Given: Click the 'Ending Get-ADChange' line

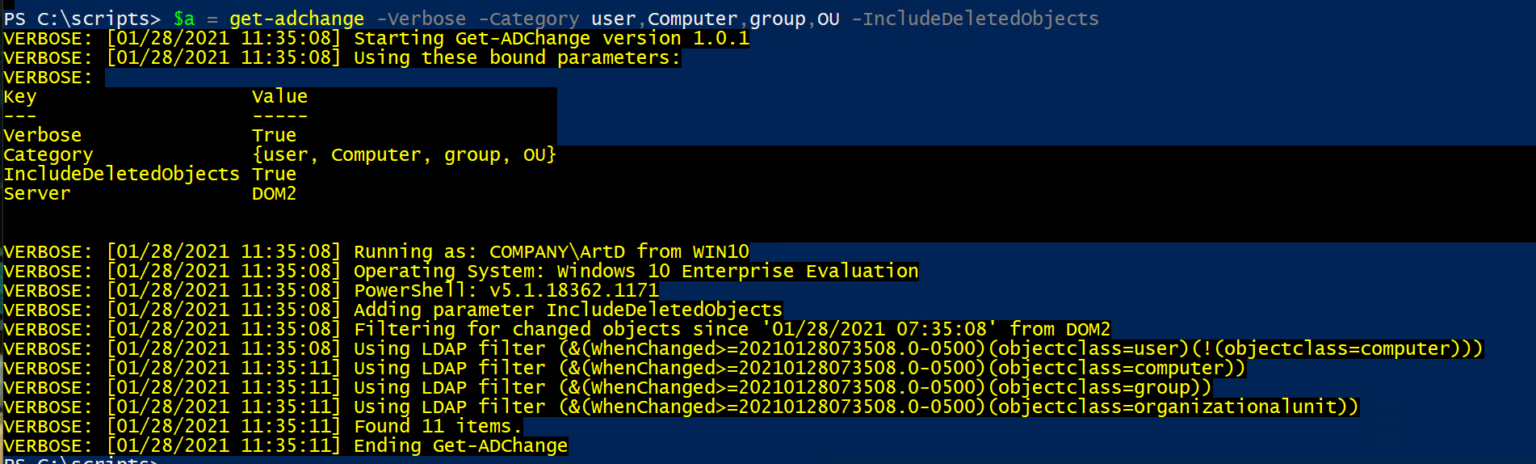Looking at the screenshot, I should 285,445.
